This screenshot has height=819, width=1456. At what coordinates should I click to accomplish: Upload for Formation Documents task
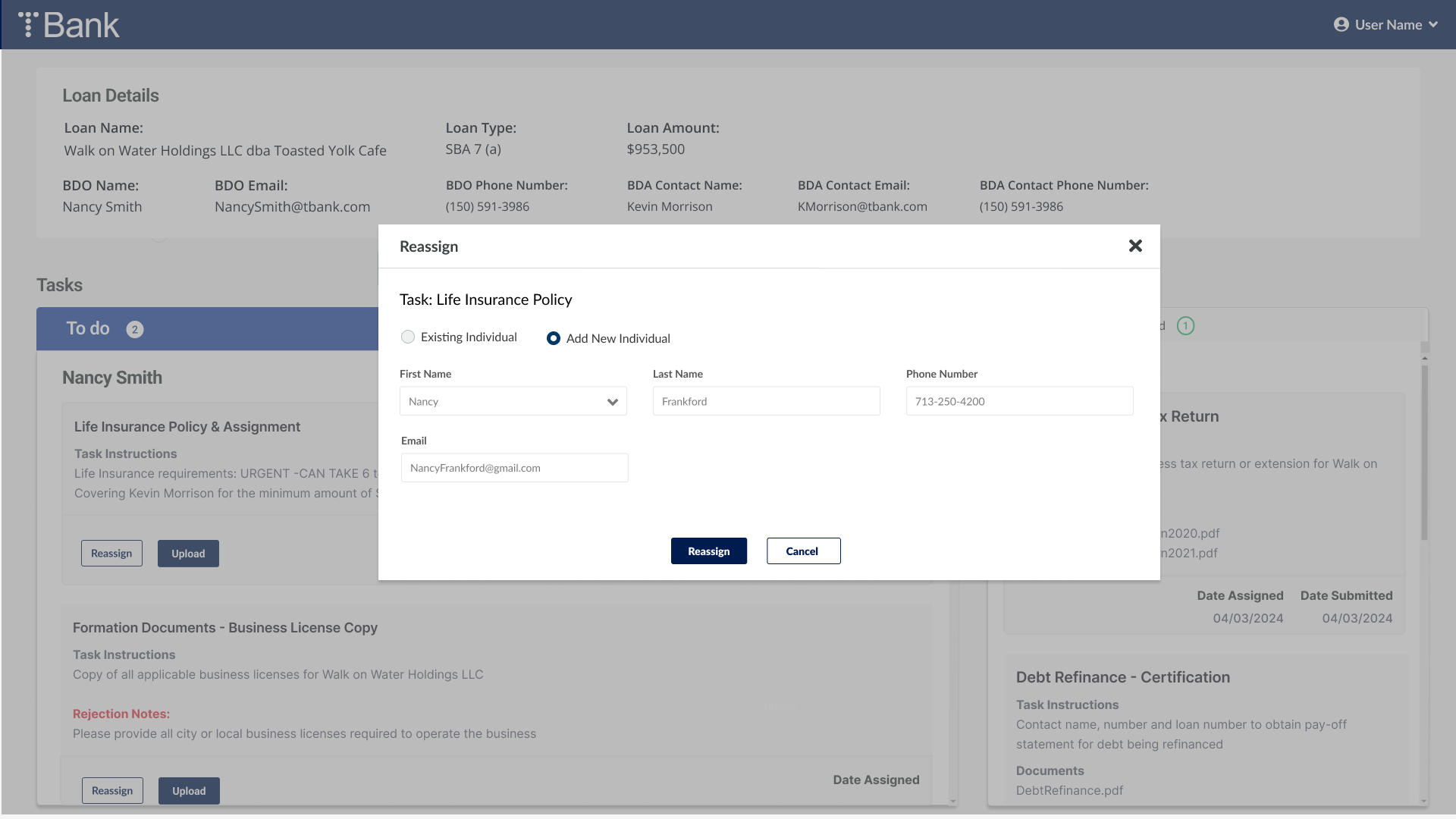pos(189,791)
